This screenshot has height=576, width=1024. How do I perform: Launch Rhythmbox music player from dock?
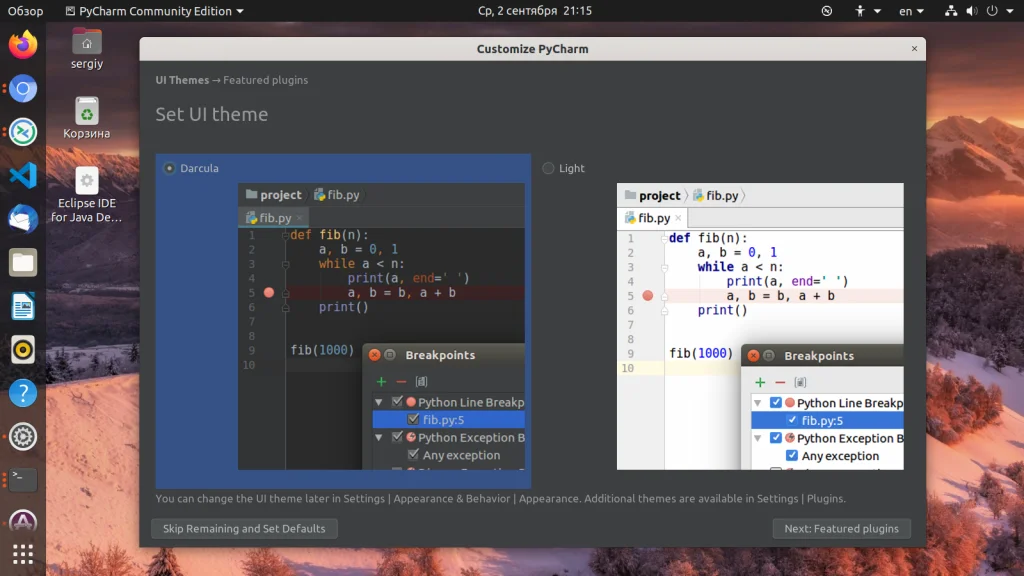click(23, 349)
